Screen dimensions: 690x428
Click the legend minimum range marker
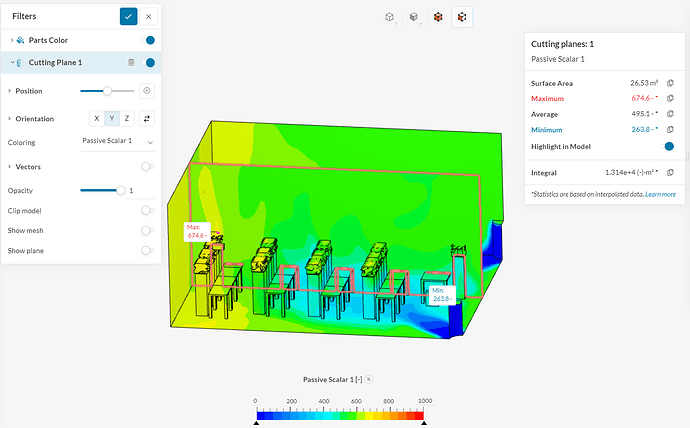pyautogui.click(x=256, y=423)
